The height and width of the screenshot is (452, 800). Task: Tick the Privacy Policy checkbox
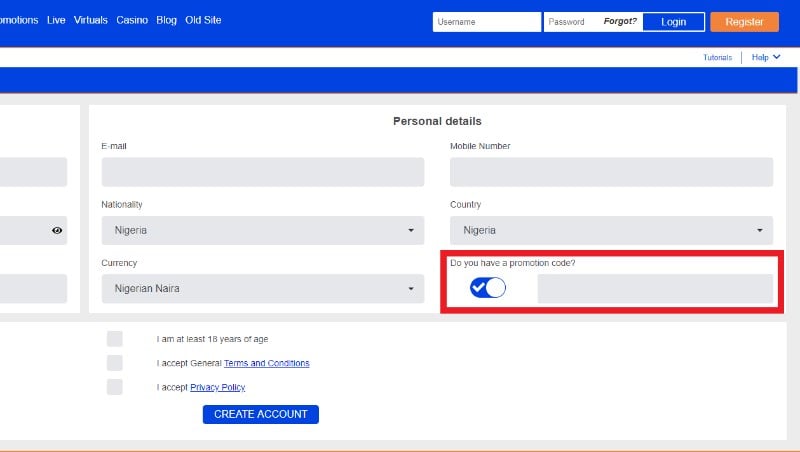click(x=115, y=387)
